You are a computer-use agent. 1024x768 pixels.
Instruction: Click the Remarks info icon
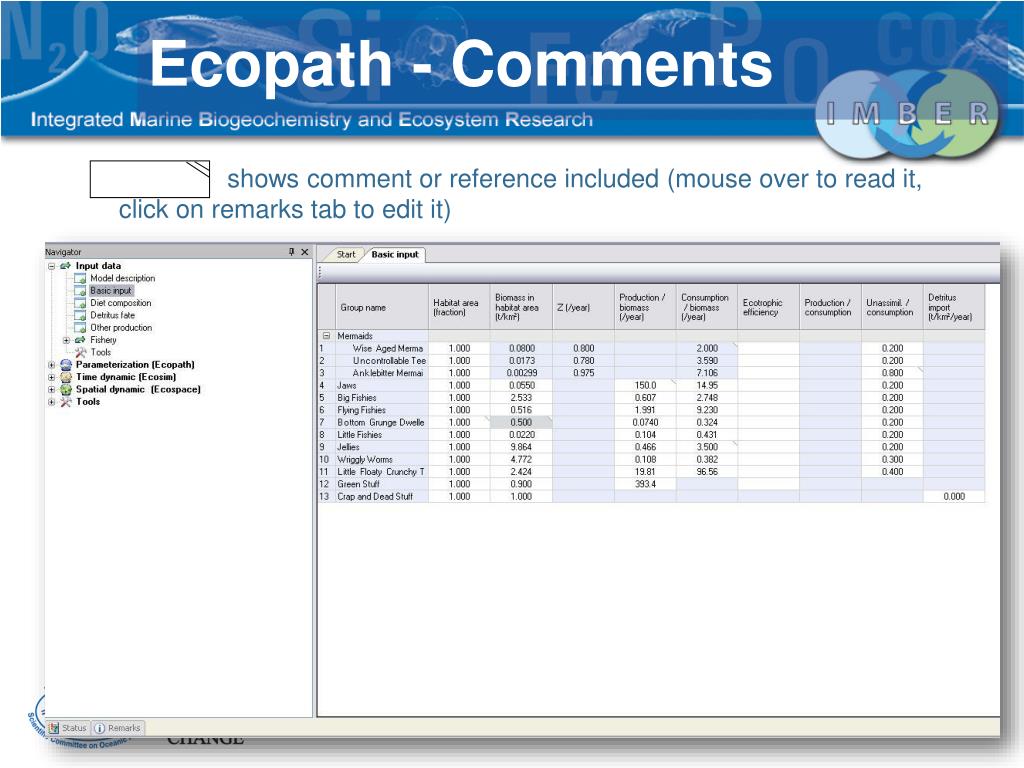pos(99,728)
